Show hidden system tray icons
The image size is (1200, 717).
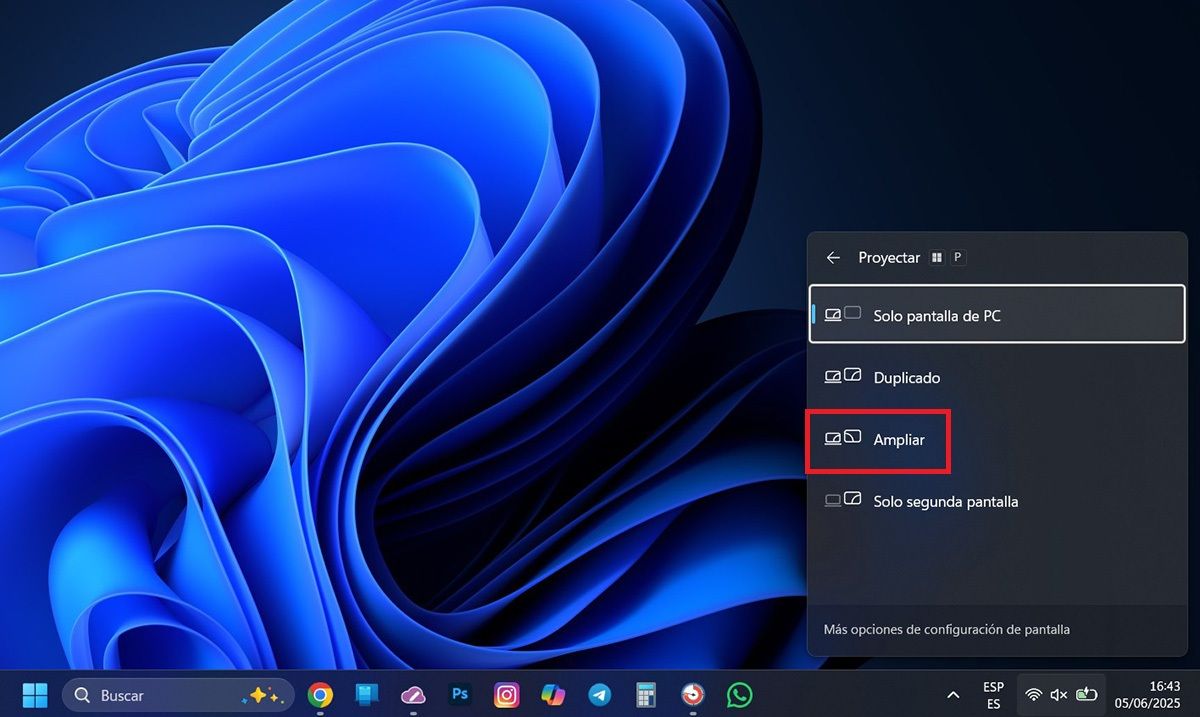953,695
